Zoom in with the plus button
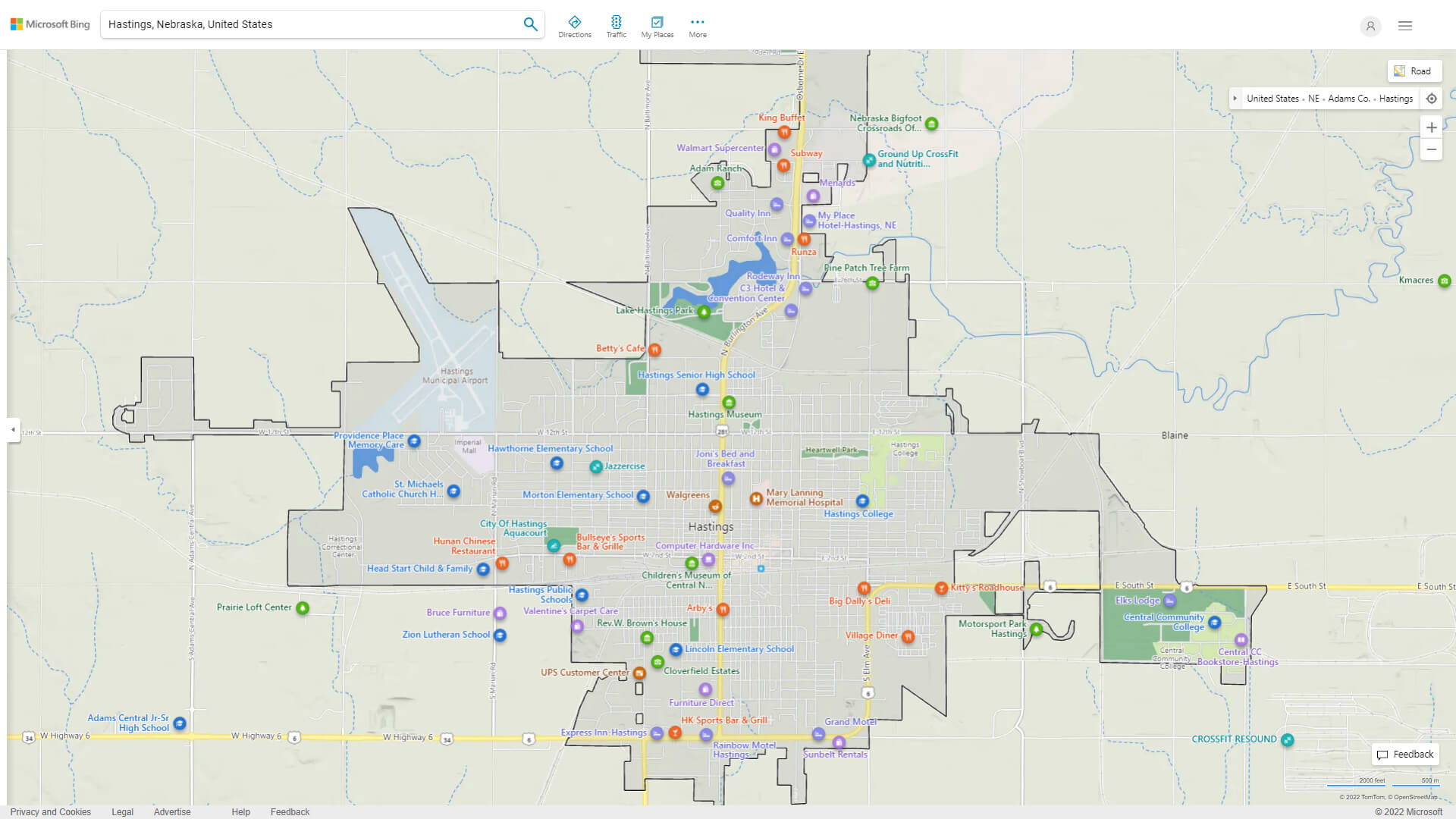This screenshot has height=819, width=1456. (x=1431, y=127)
